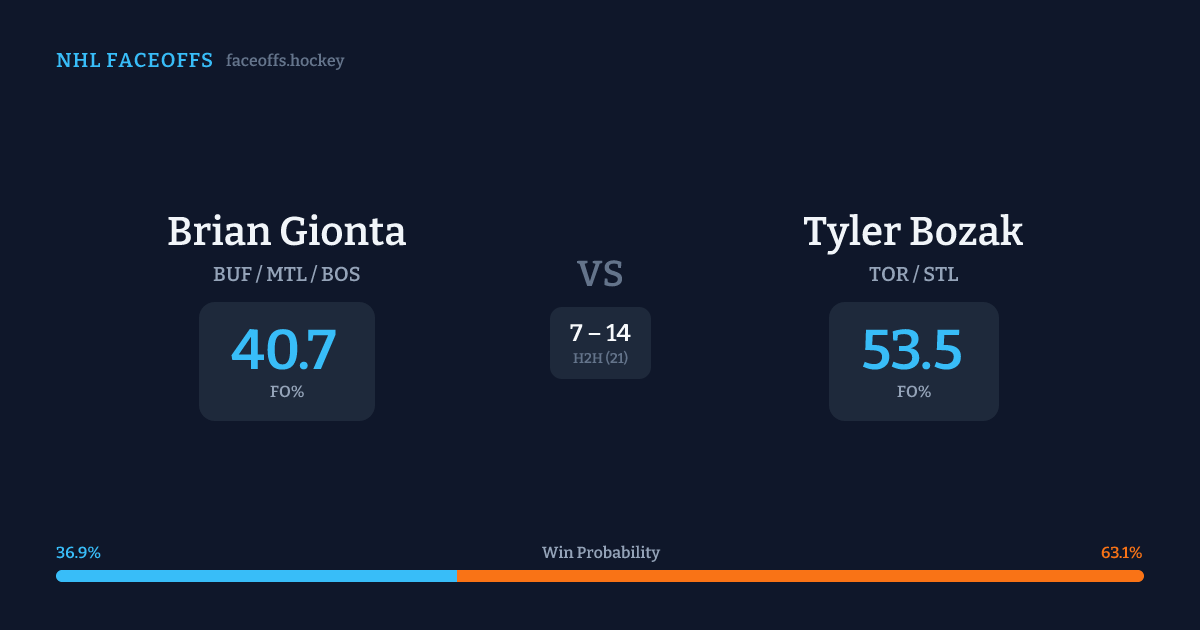
Task: Click the VS text between players
Action: click(600, 274)
